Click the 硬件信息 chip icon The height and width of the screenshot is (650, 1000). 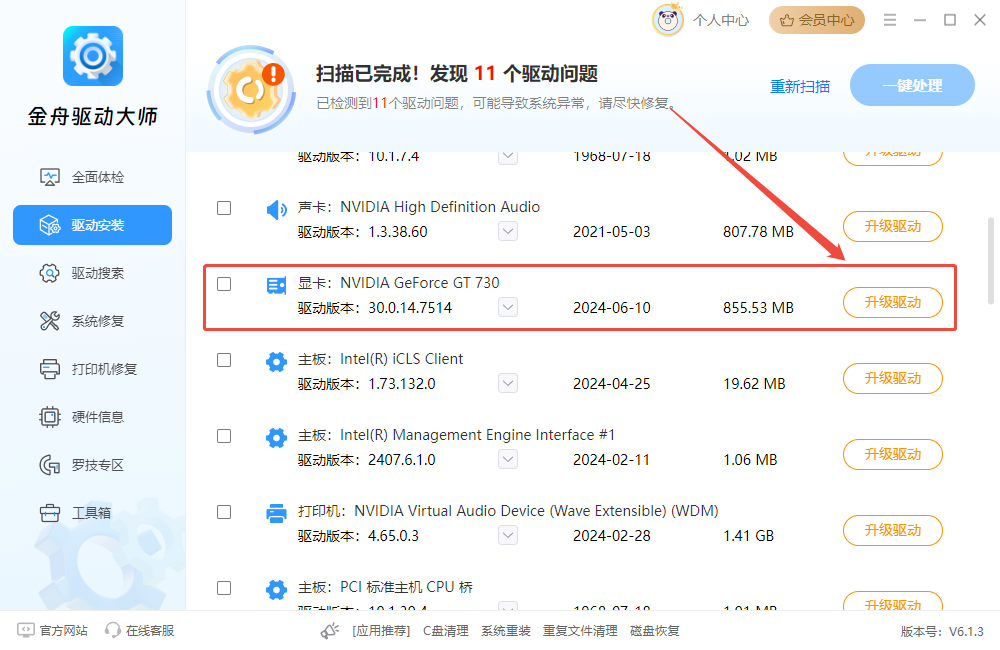tap(50, 417)
